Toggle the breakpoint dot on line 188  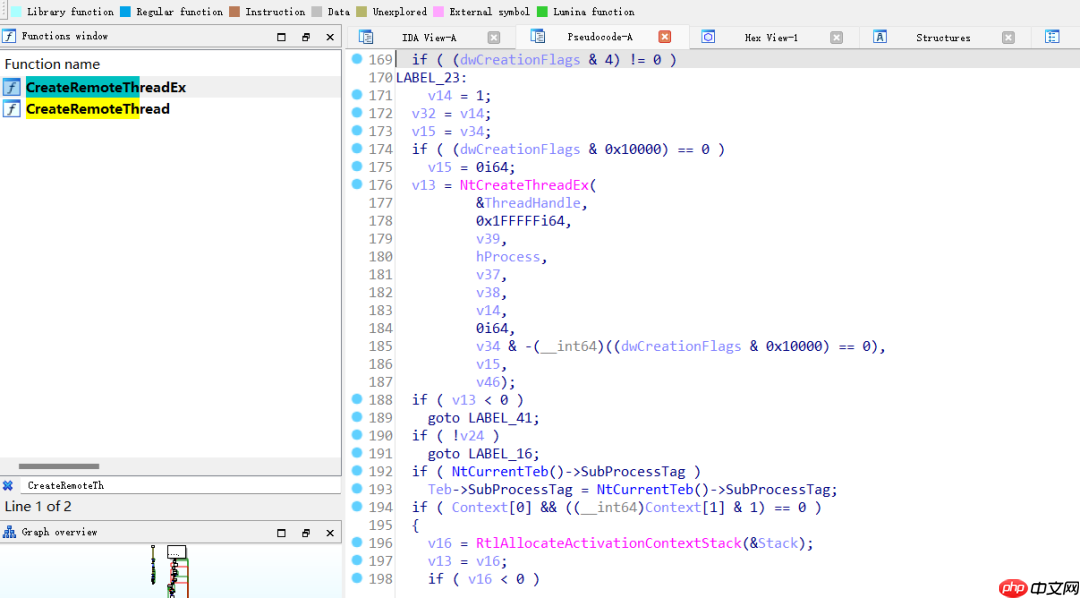[x=357, y=399]
